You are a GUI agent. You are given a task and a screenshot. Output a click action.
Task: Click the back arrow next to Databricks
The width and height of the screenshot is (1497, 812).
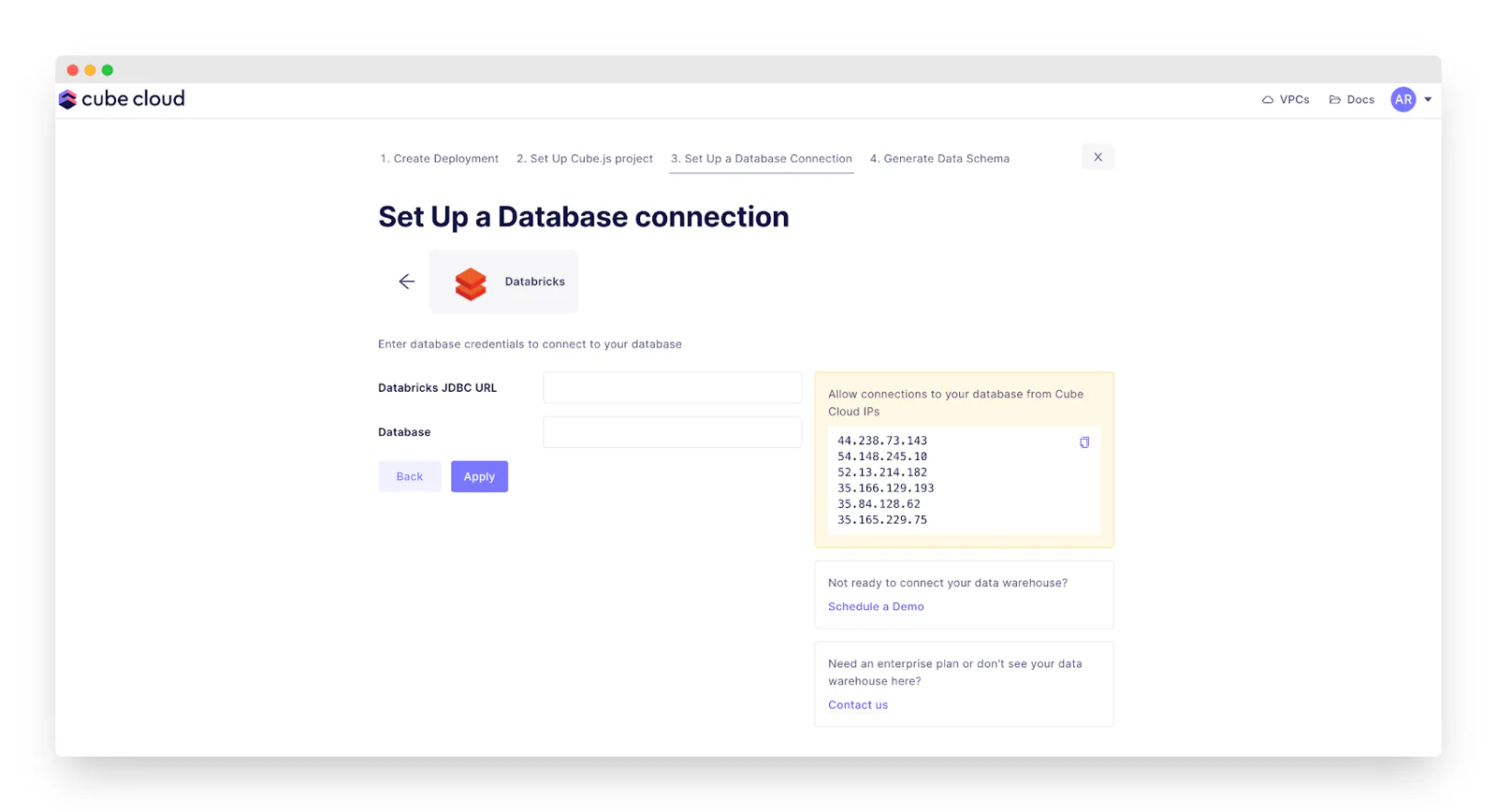(x=406, y=282)
